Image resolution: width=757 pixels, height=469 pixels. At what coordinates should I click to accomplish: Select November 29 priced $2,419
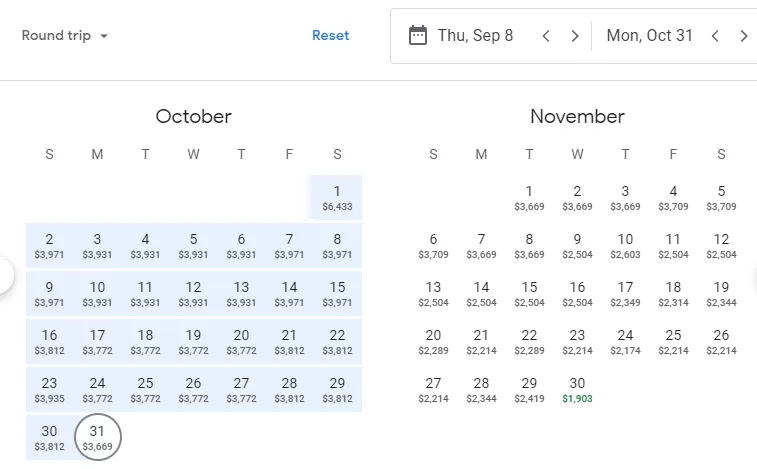pyautogui.click(x=529, y=390)
